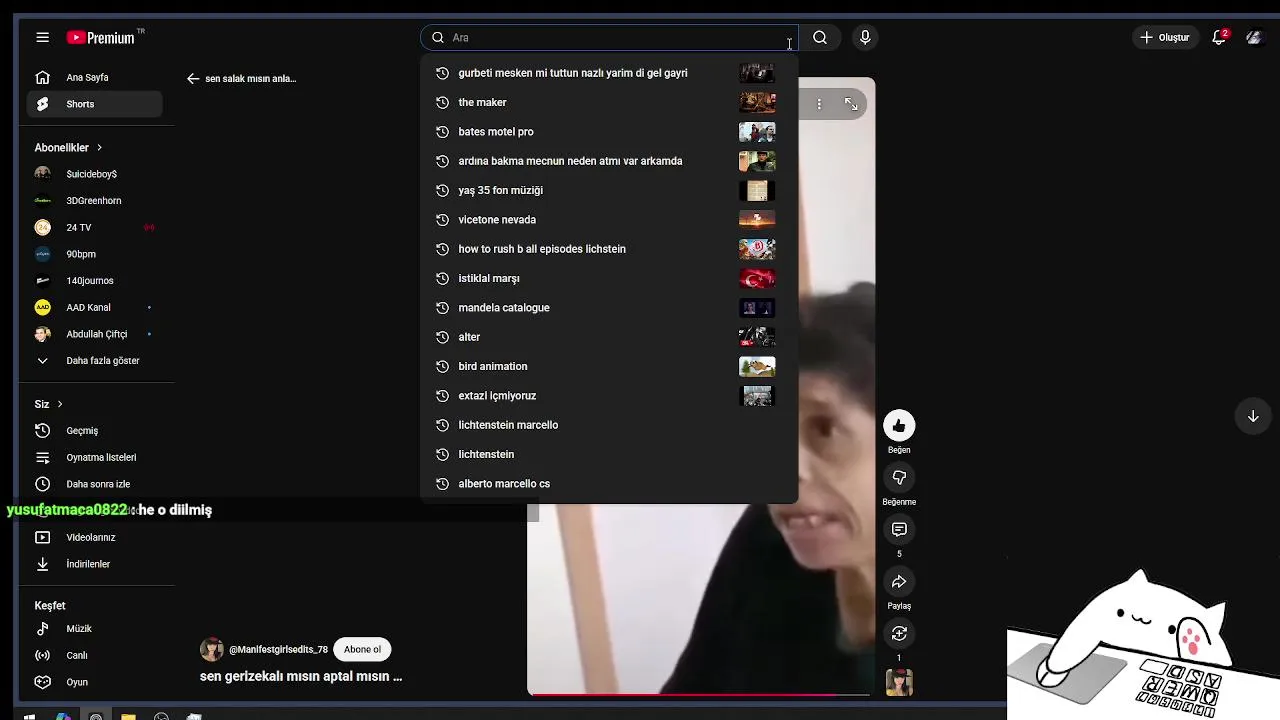
Task: Open the Shorts three-dot options menu
Action: pyautogui.click(x=819, y=104)
